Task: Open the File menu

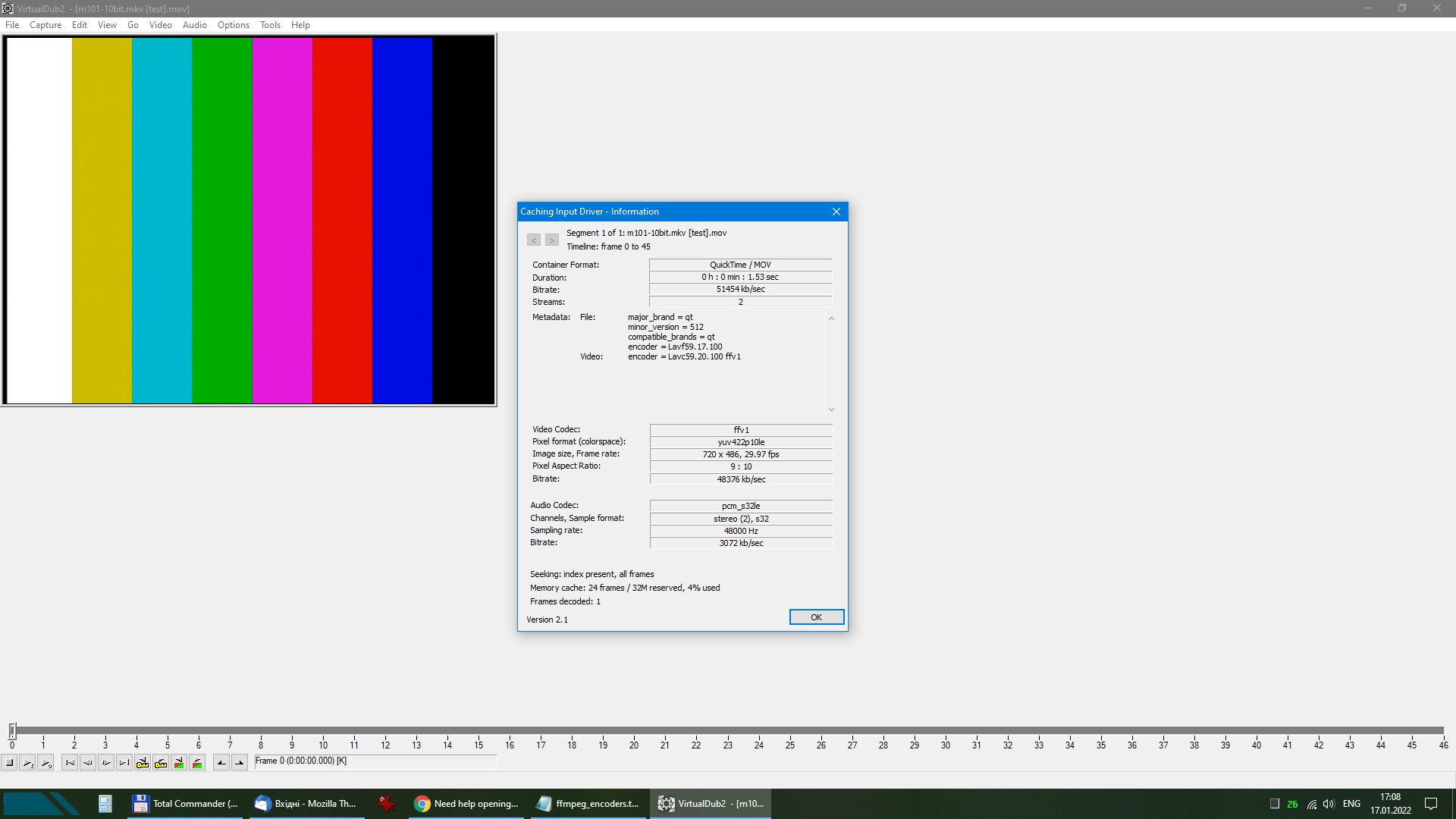Action: click(x=12, y=24)
